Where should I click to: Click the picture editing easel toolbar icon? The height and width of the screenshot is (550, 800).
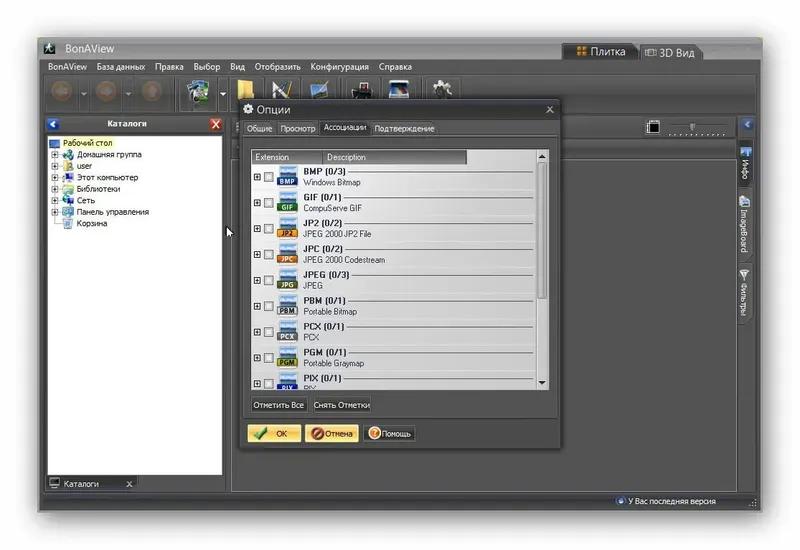pos(319,90)
